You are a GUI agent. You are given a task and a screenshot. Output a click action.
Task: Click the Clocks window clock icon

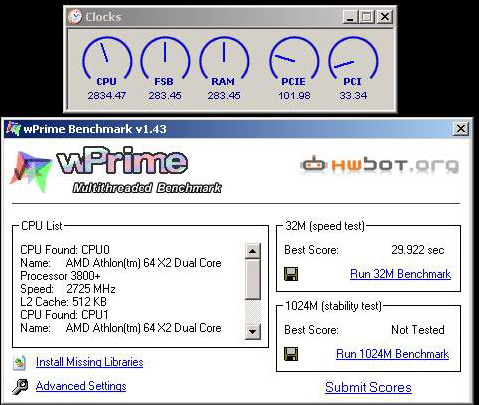75,17
